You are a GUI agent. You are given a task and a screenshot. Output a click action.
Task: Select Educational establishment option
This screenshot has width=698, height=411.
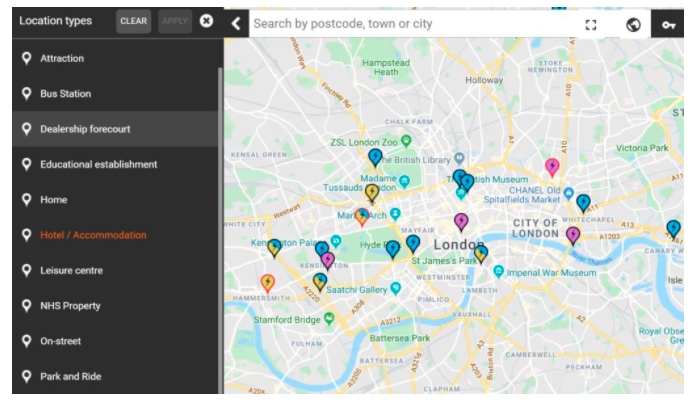(98, 164)
